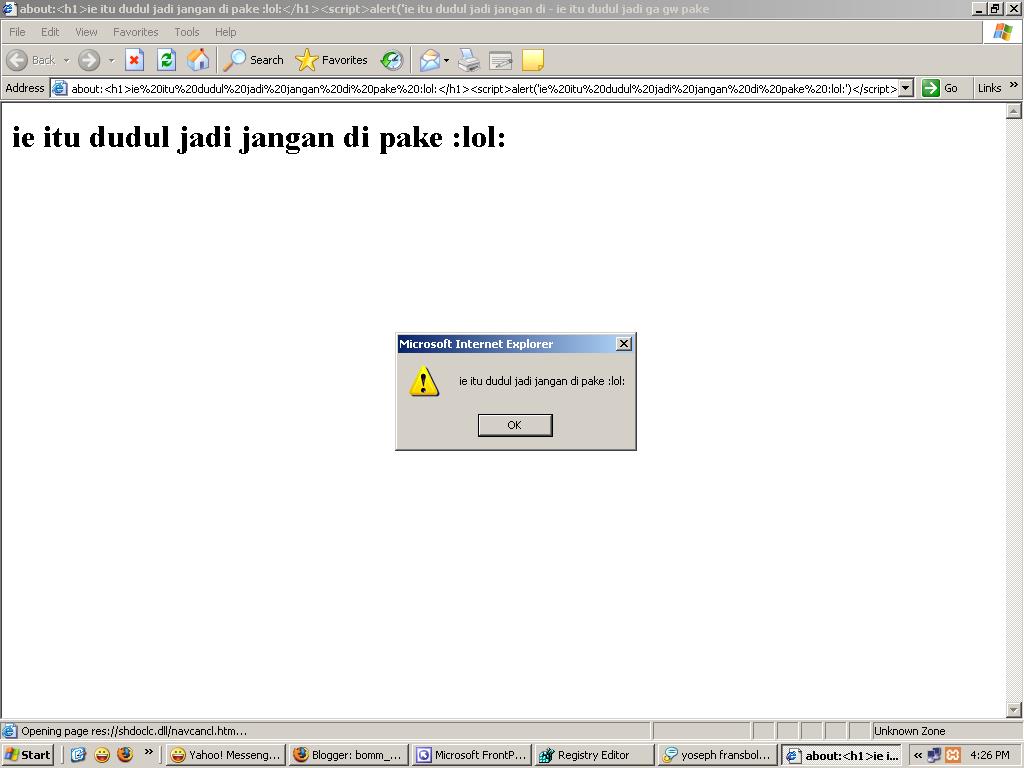Open the History clock icon
The height and width of the screenshot is (768, 1024).
coord(392,60)
